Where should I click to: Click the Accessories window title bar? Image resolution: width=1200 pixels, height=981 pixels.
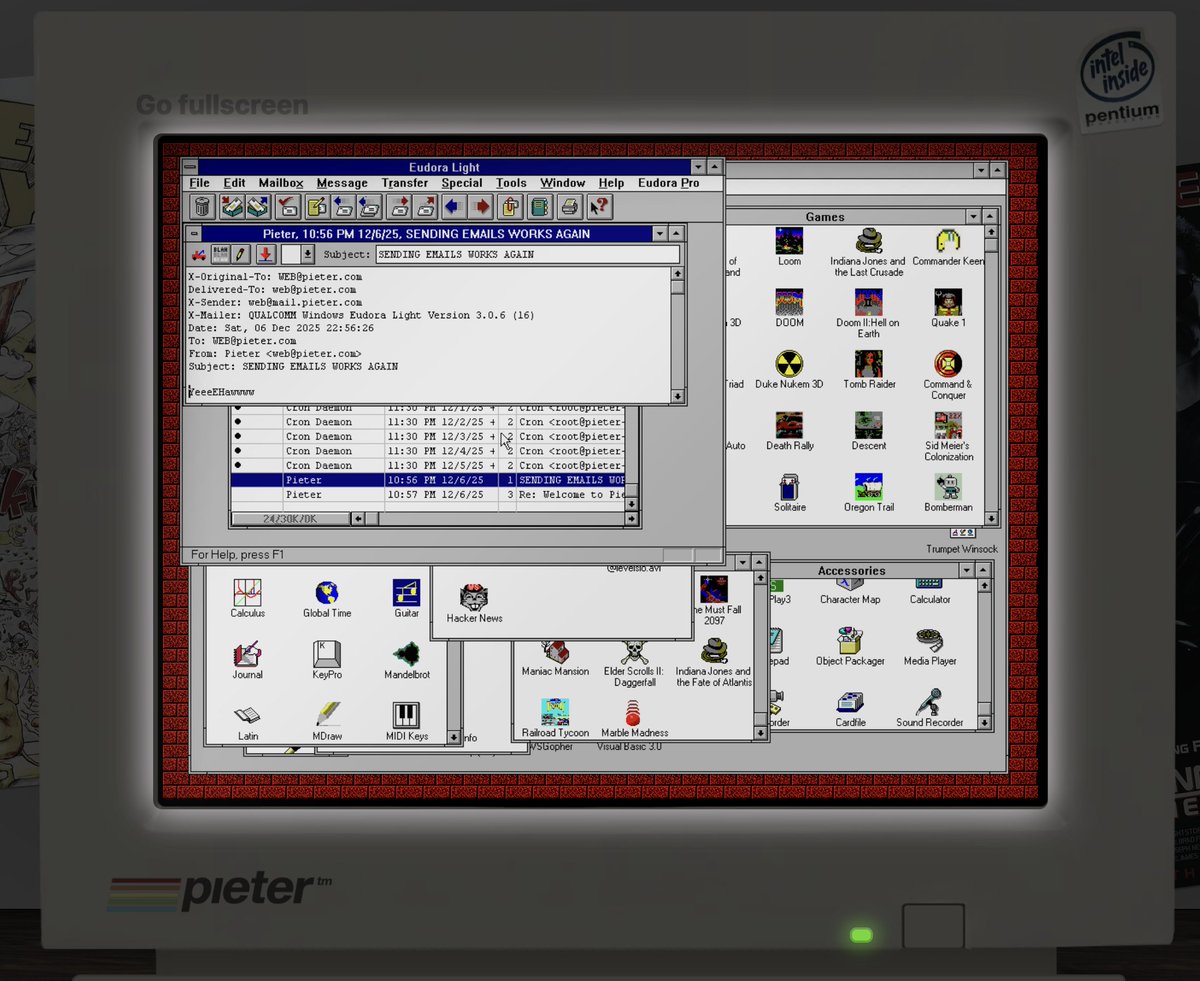(x=851, y=570)
